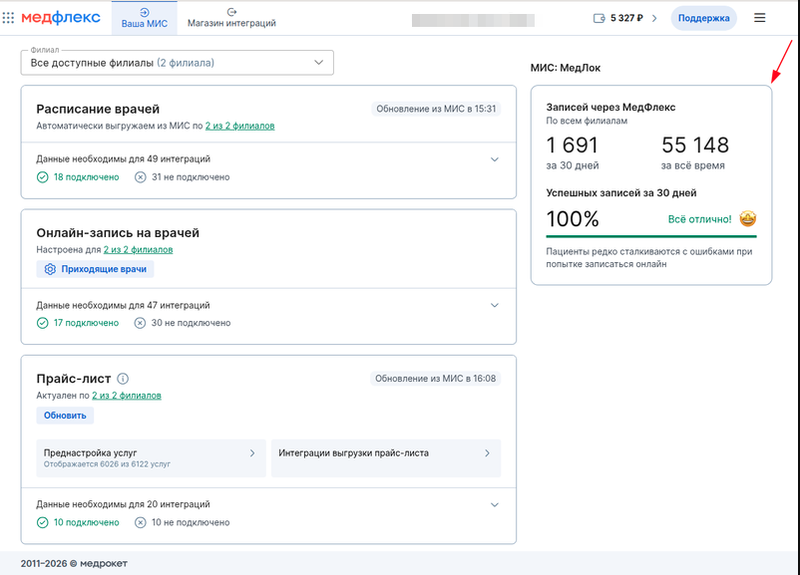Click the green check icon next to 18 подключено
This screenshot has width=800, height=575.
tap(42, 177)
